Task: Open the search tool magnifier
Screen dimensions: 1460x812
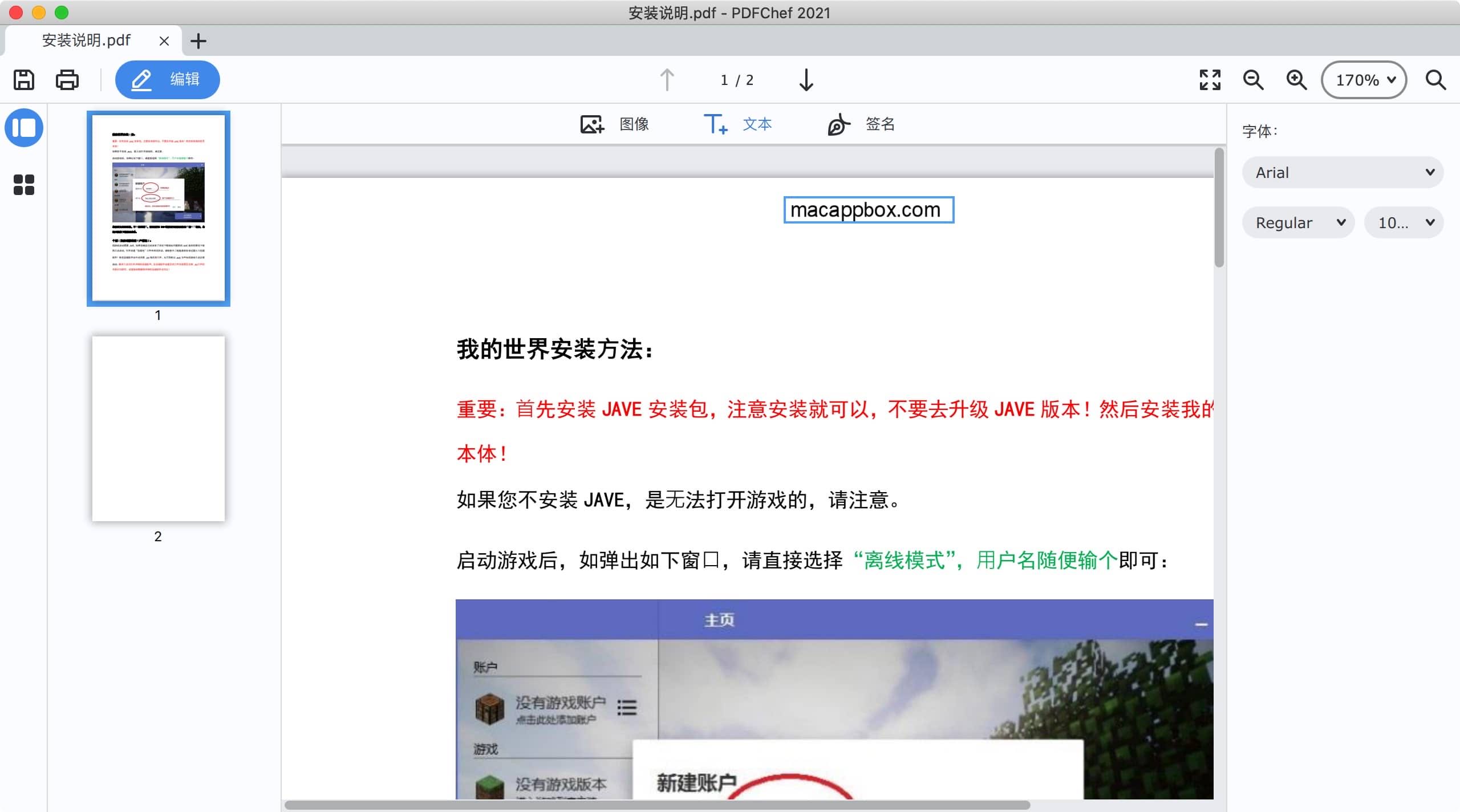Action: pos(1435,80)
